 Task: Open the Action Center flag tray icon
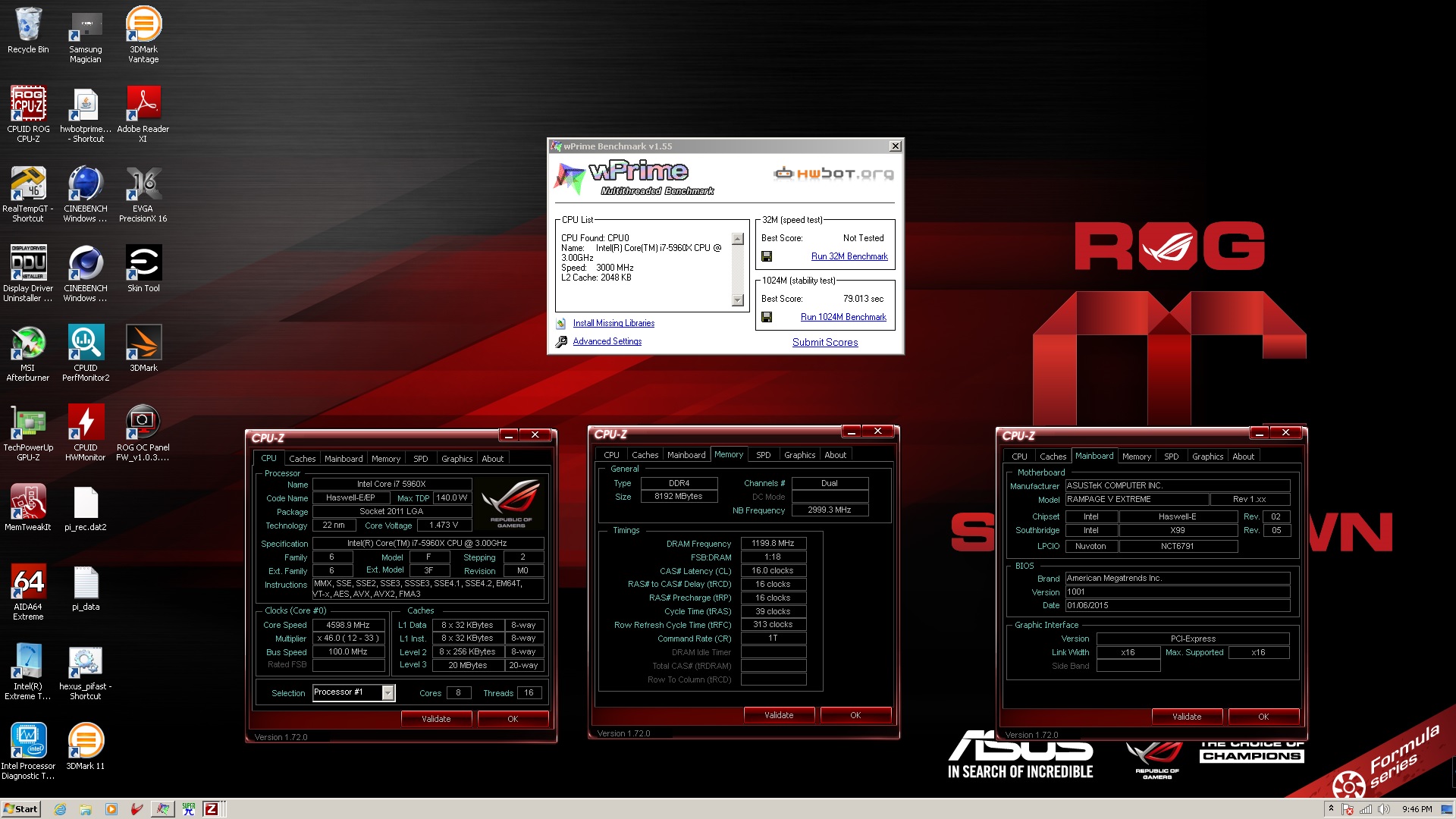pos(1348,809)
